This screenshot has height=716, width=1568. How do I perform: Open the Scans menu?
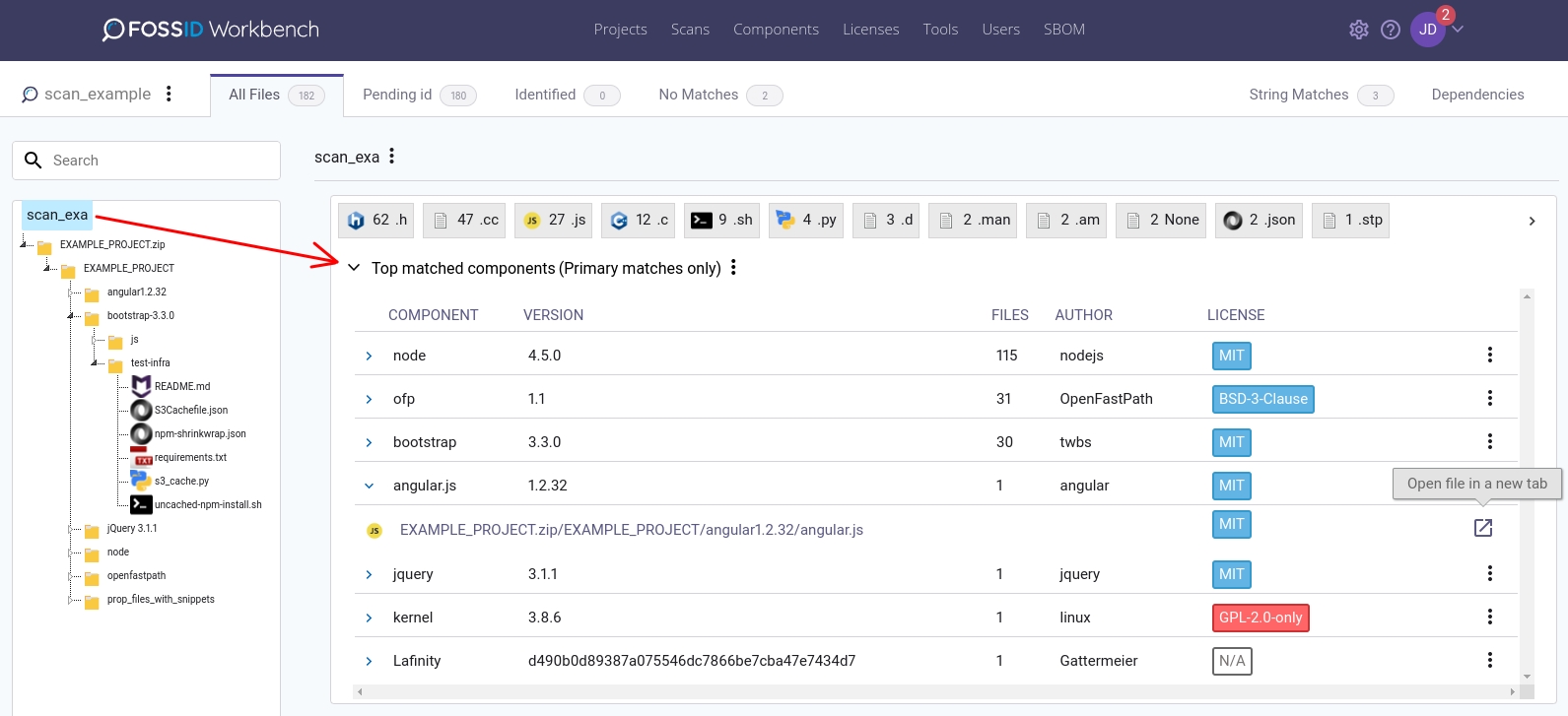pos(690,30)
